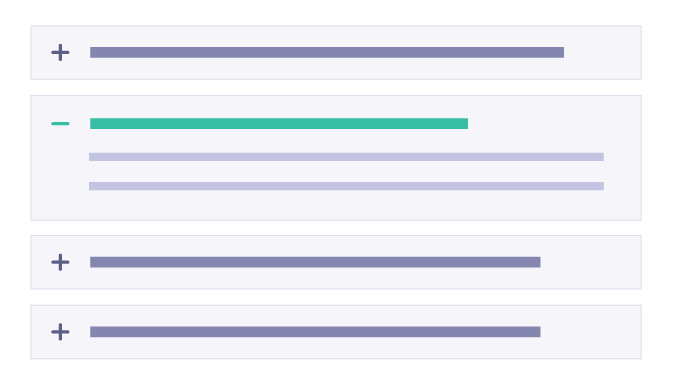This screenshot has width=675, height=380.
Task: Click empty space after the third row's heading bar
Action: tap(591, 262)
